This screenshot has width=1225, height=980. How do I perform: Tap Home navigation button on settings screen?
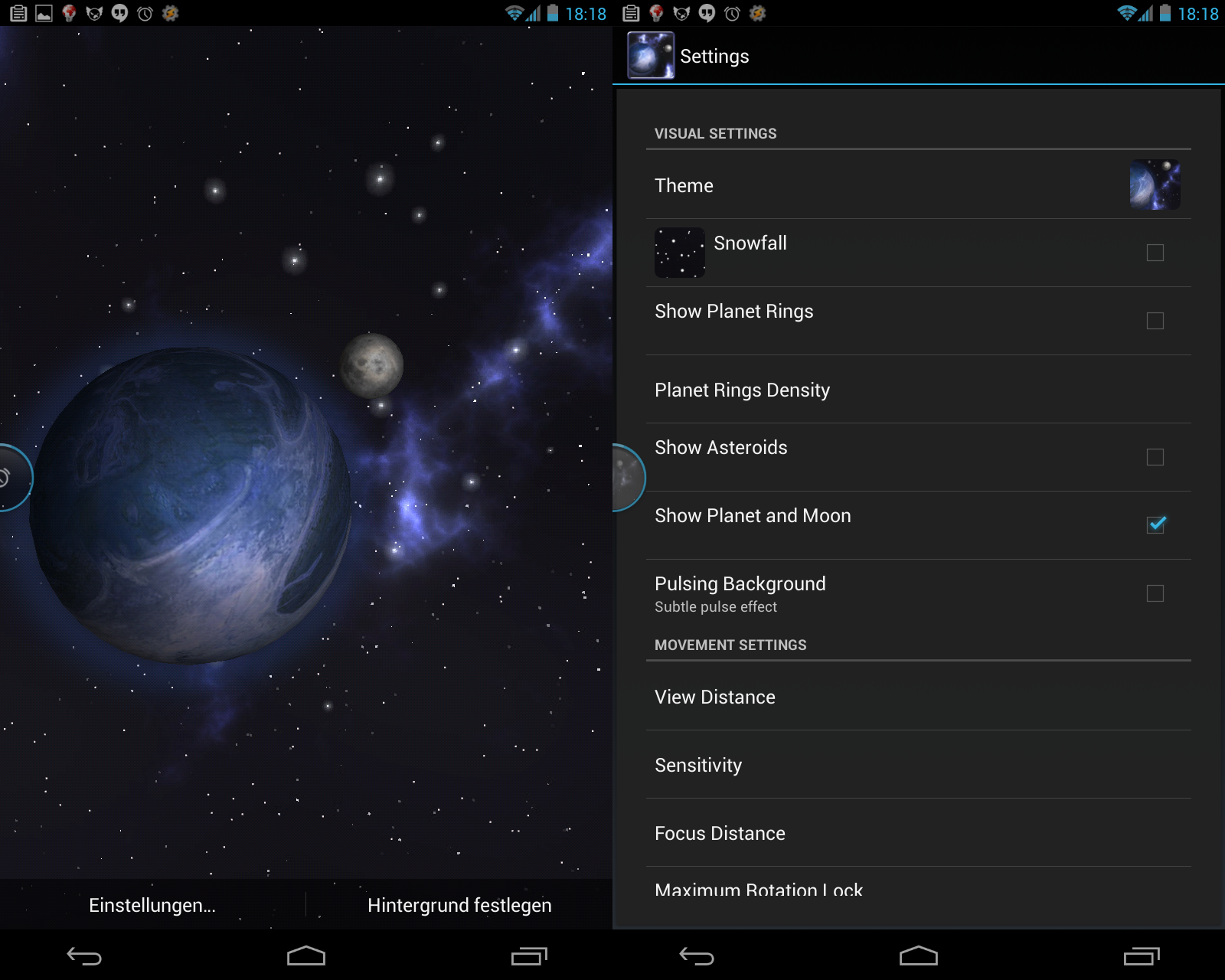pyautogui.click(x=919, y=955)
